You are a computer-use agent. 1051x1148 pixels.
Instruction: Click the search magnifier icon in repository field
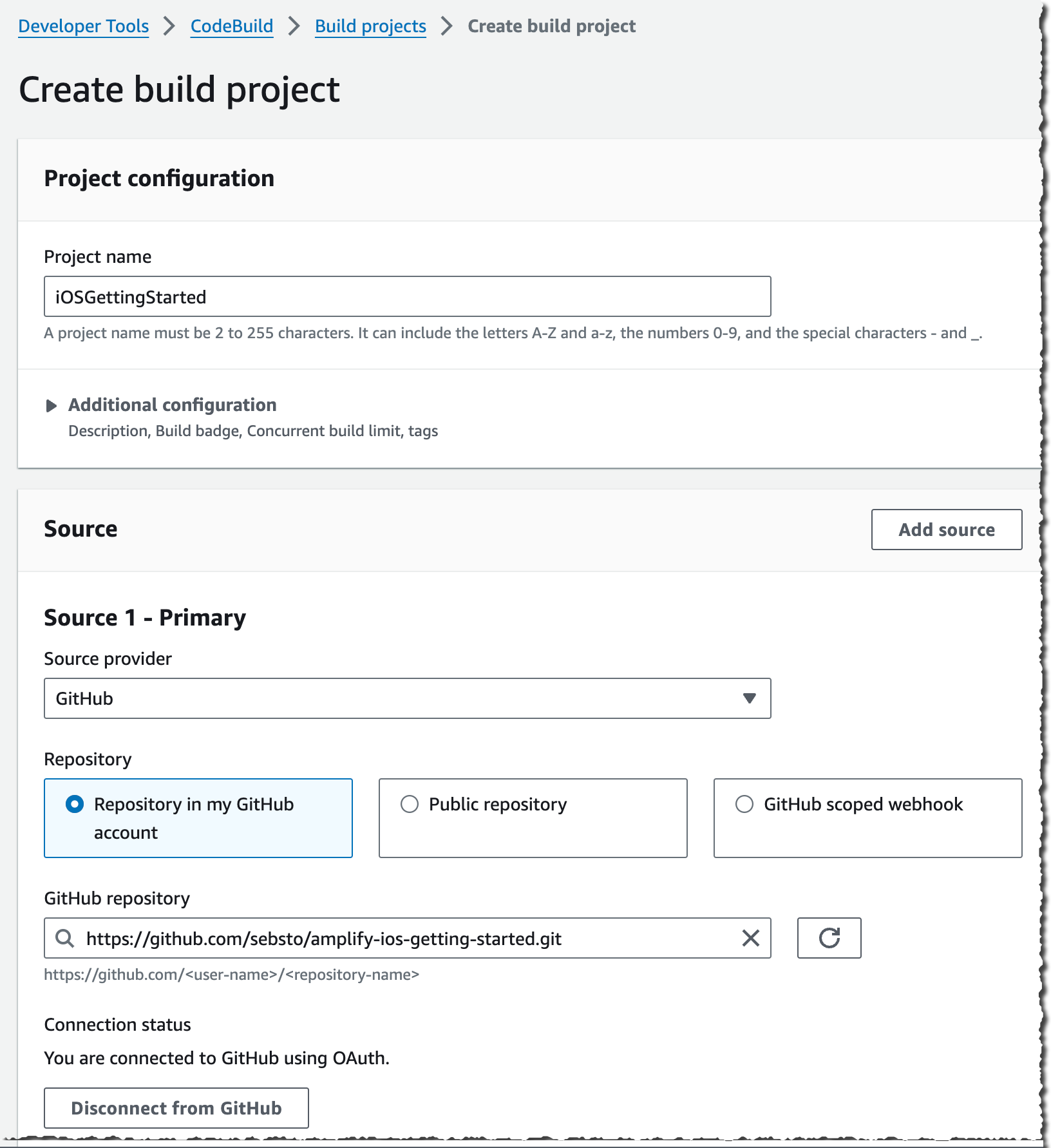point(64,938)
